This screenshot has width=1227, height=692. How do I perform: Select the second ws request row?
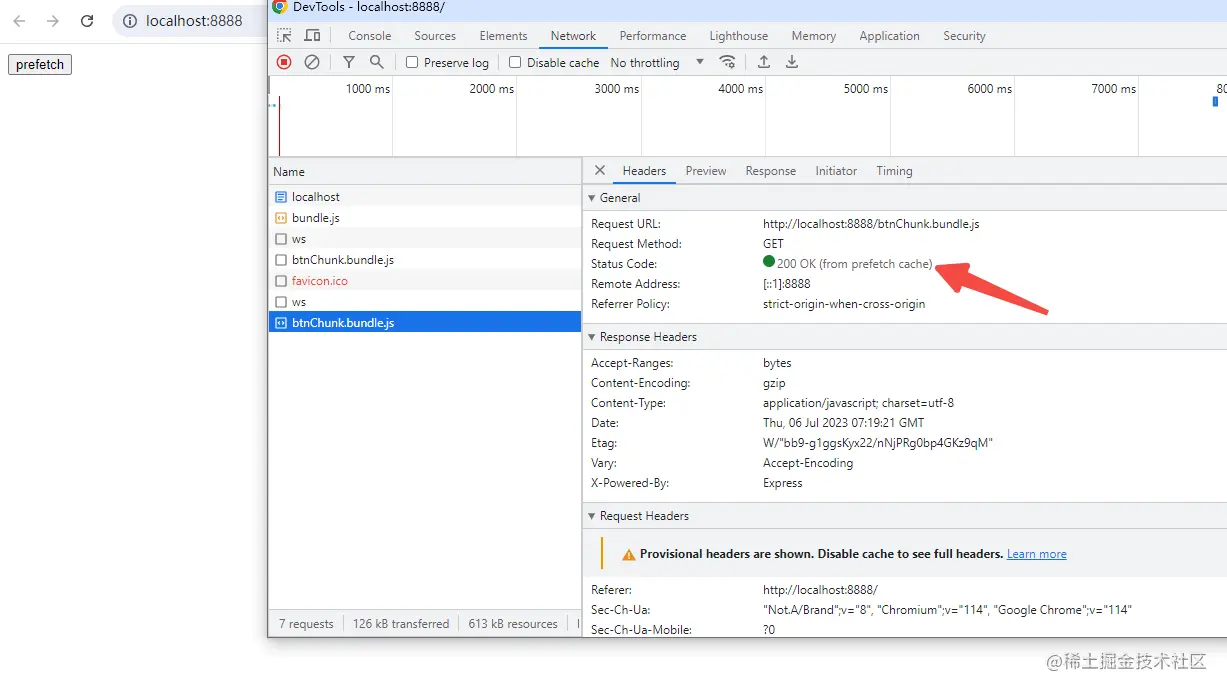click(x=425, y=302)
